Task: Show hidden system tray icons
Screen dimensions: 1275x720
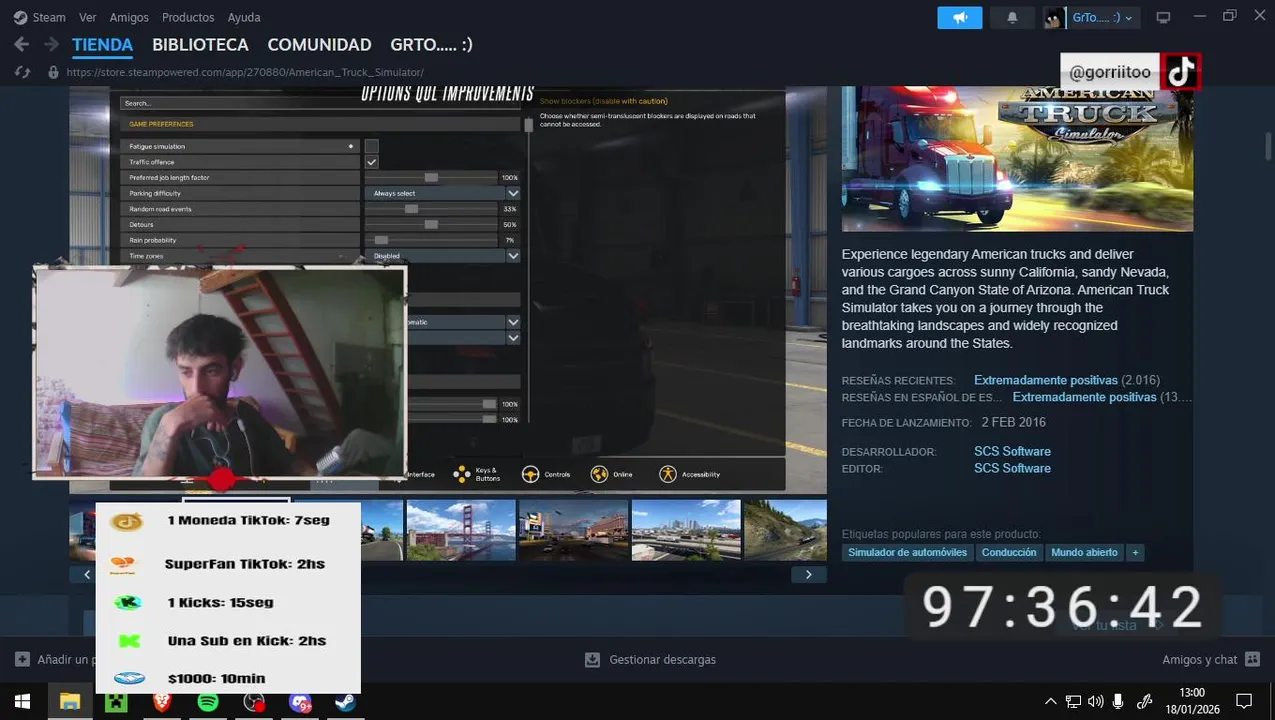Action: (x=1050, y=702)
